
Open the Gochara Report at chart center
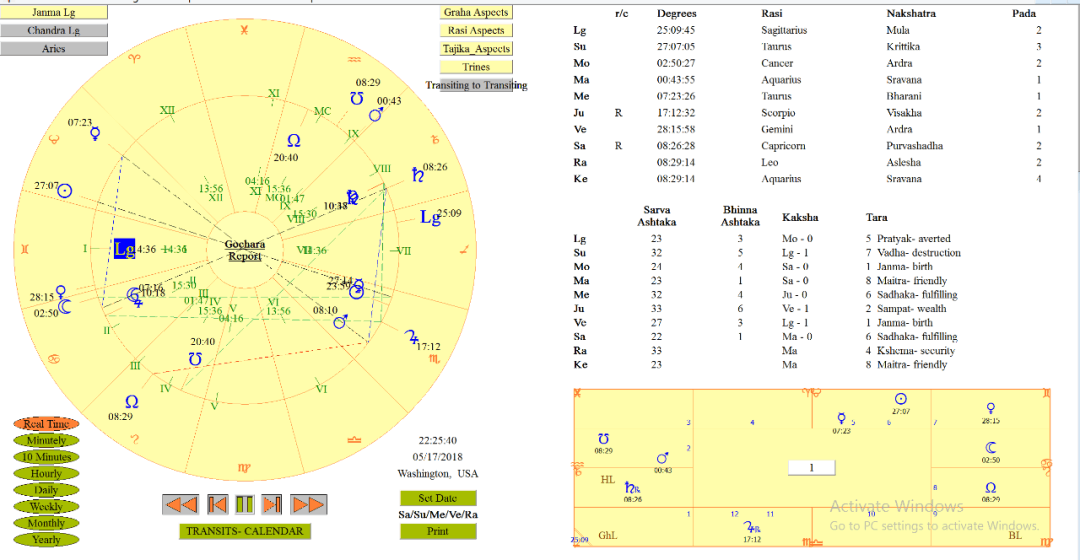pos(245,250)
